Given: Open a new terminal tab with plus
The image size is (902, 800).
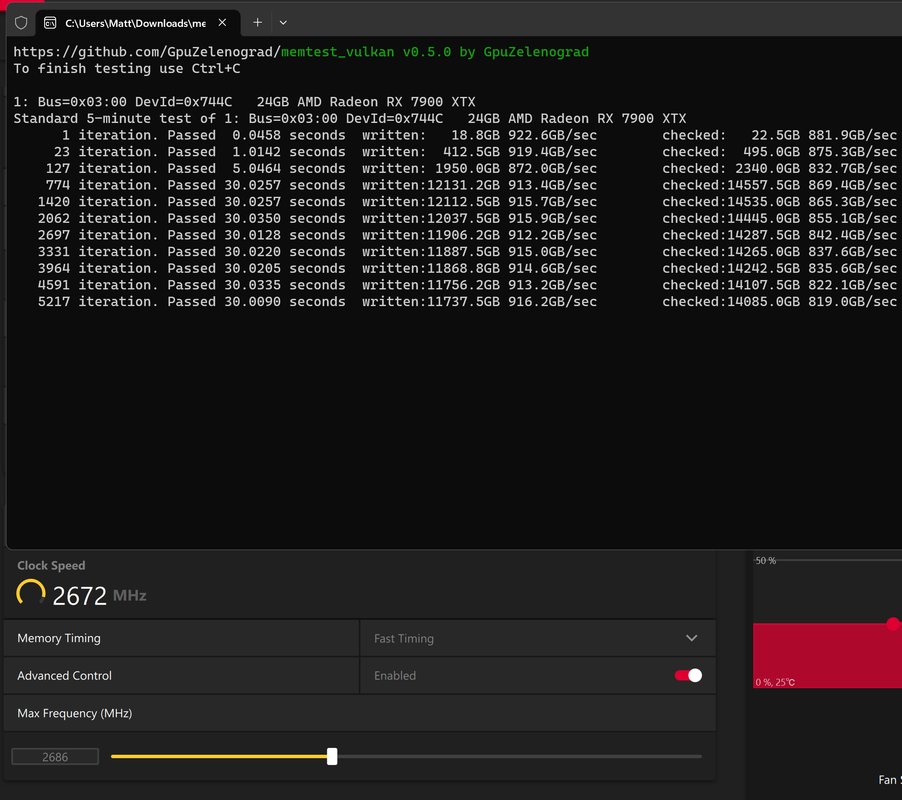Looking at the screenshot, I should [258, 22].
